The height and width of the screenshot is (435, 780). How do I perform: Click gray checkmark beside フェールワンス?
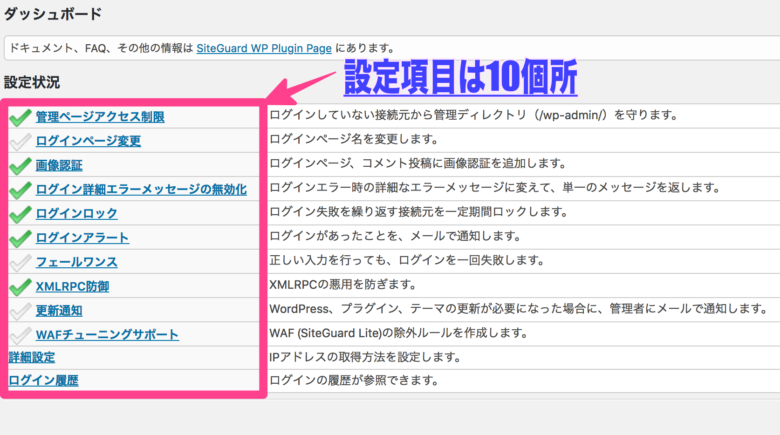[x=20, y=263]
